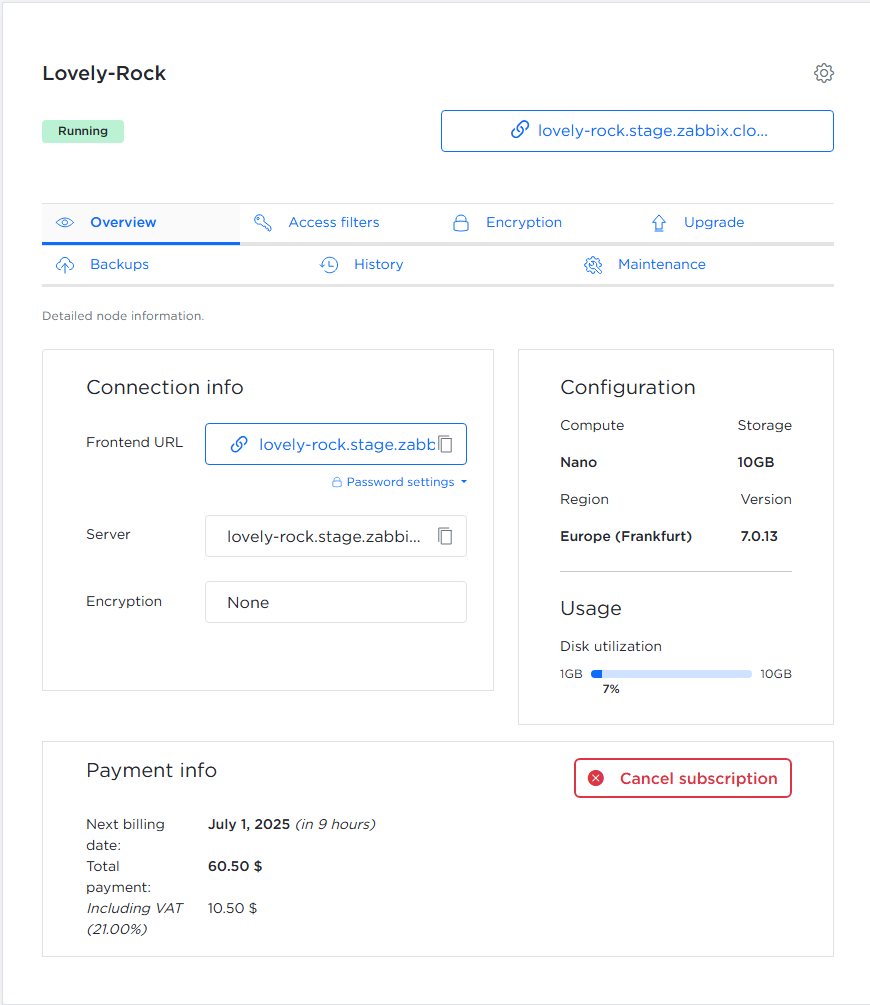Click the chain link icon in Frontend URL field
Screen dimensions: 870x1005
[239, 445]
